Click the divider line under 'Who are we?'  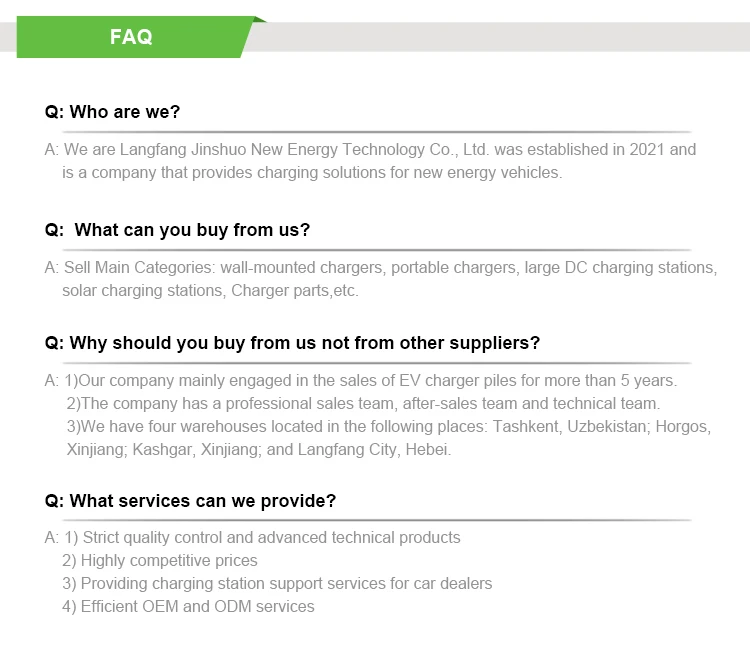[x=377, y=132]
